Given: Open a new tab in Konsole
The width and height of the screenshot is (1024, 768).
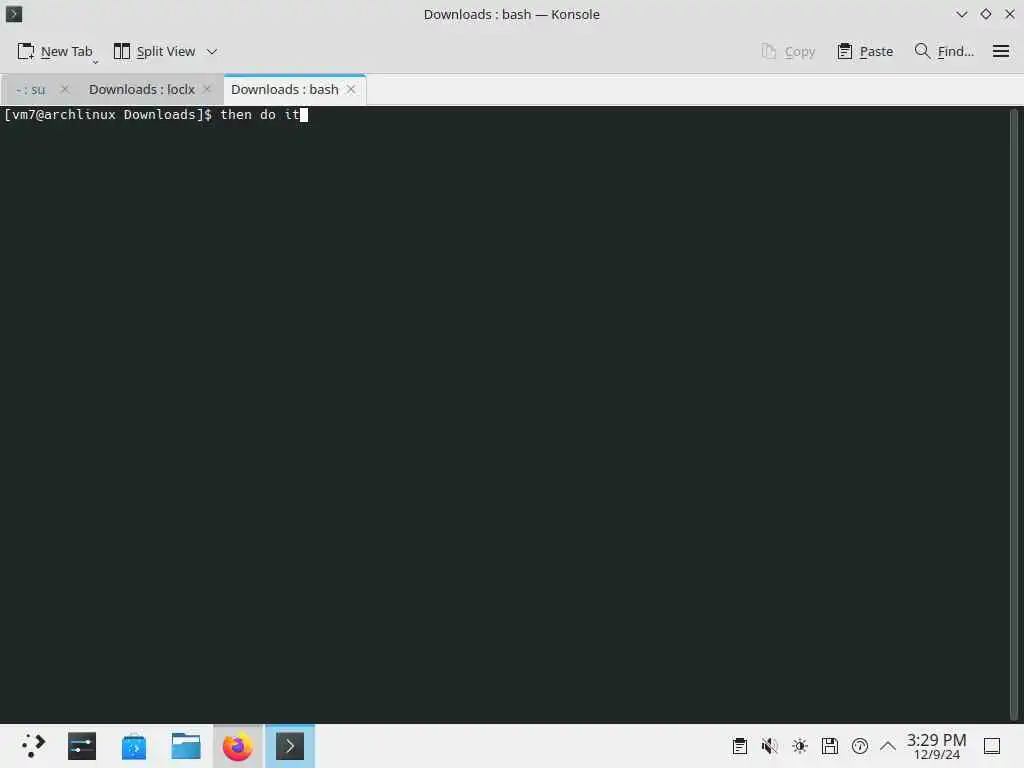Looking at the screenshot, I should tap(55, 52).
